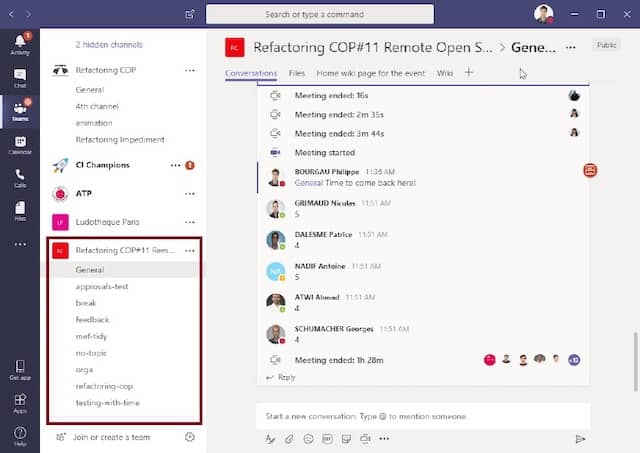
Task: Expand the 2 hidden channels link
Action: (x=109, y=44)
